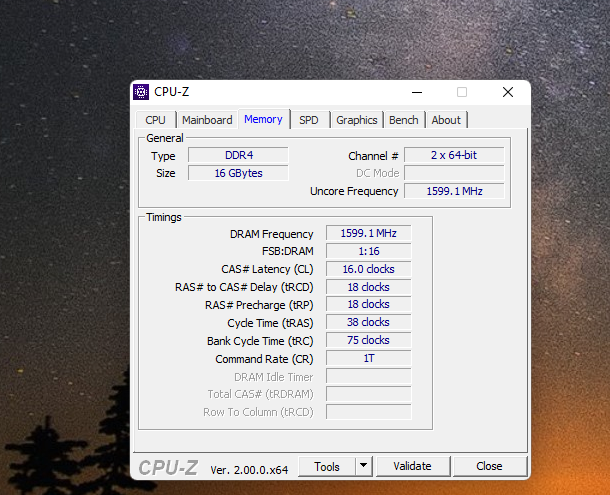Click the Channel # label

[373, 156]
